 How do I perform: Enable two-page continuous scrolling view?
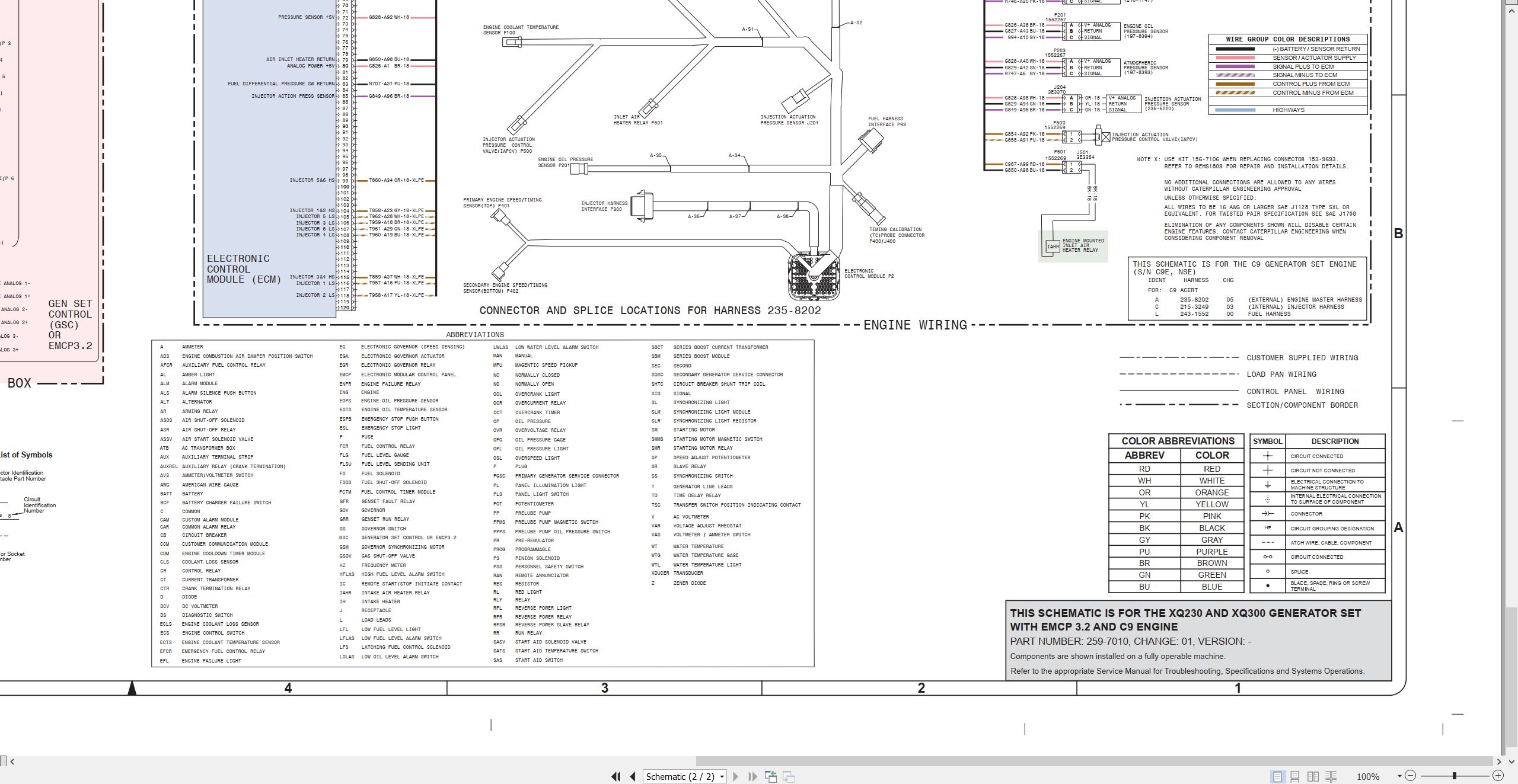tap(1331, 776)
